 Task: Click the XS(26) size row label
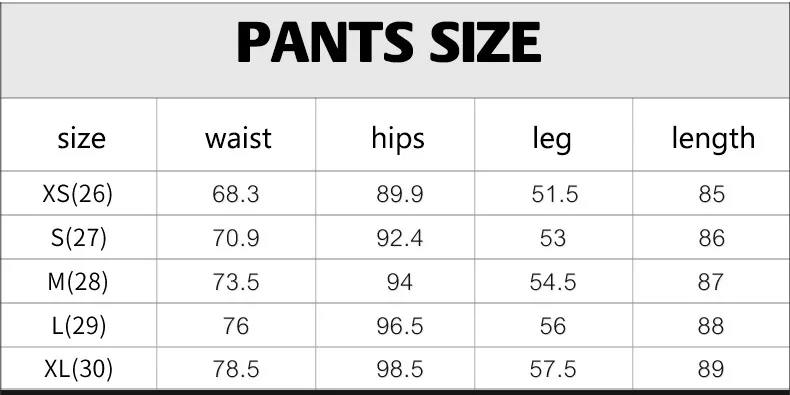pyautogui.click(x=78, y=194)
